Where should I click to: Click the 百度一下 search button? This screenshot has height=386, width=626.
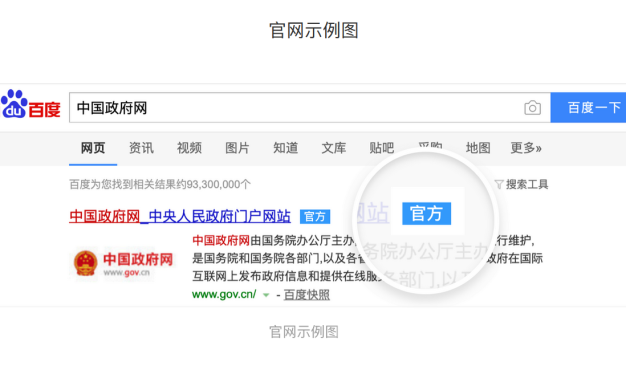tap(588, 108)
